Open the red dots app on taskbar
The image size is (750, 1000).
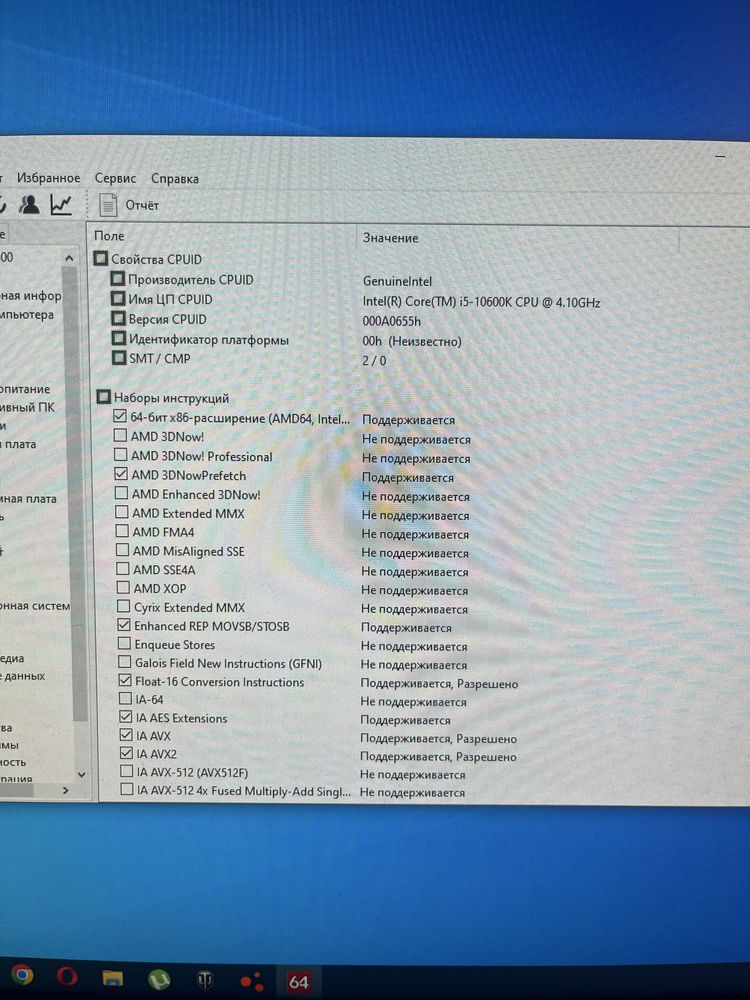(x=251, y=981)
